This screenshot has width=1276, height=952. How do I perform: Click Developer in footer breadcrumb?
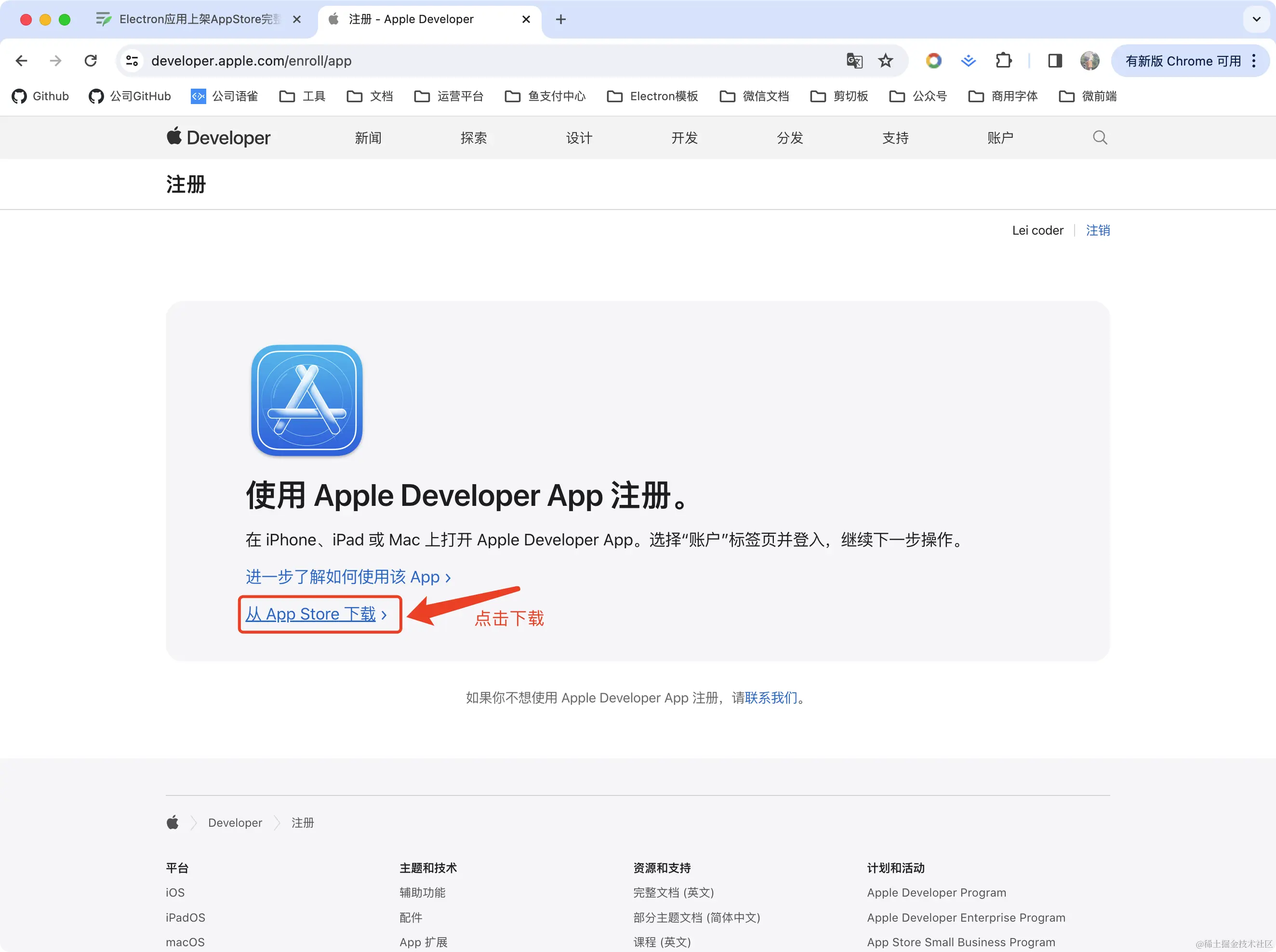[x=235, y=823]
